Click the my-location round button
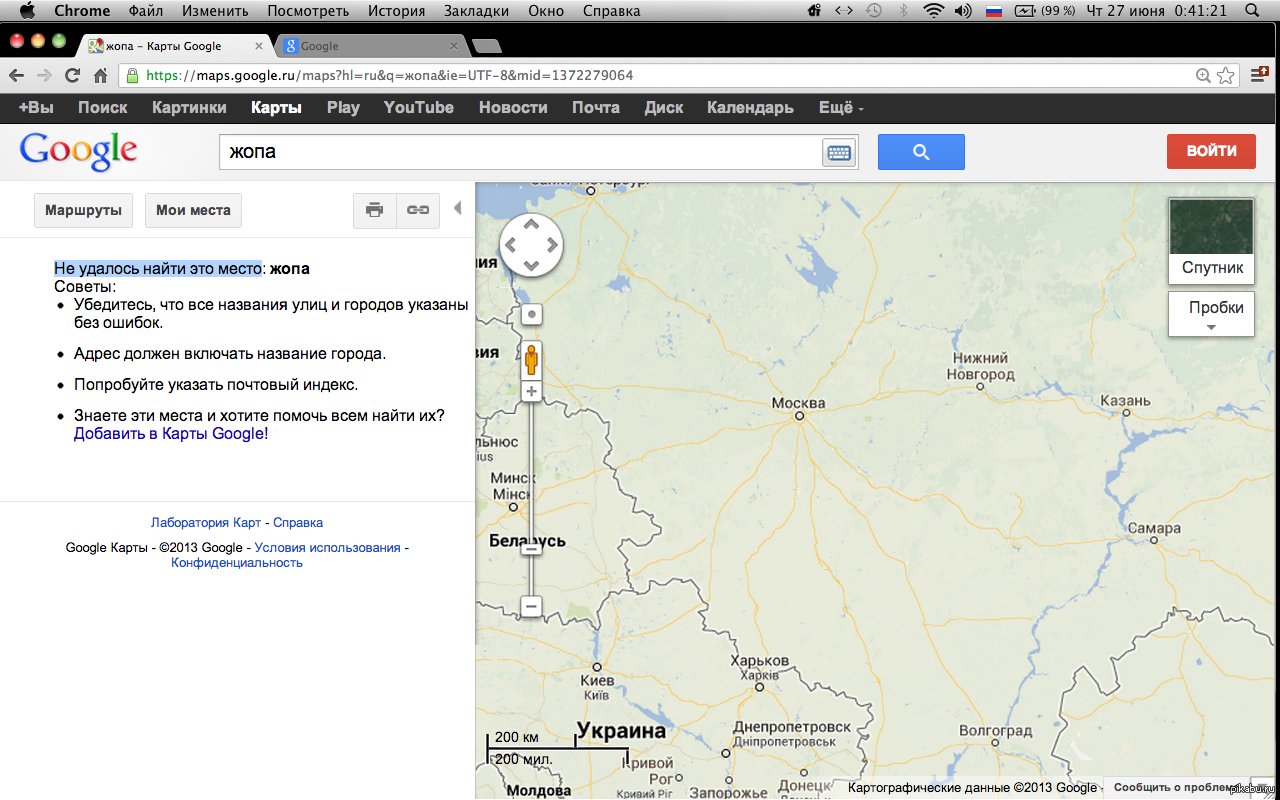The width and height of the screenshot is (1280, 800). tap(532, 314)
